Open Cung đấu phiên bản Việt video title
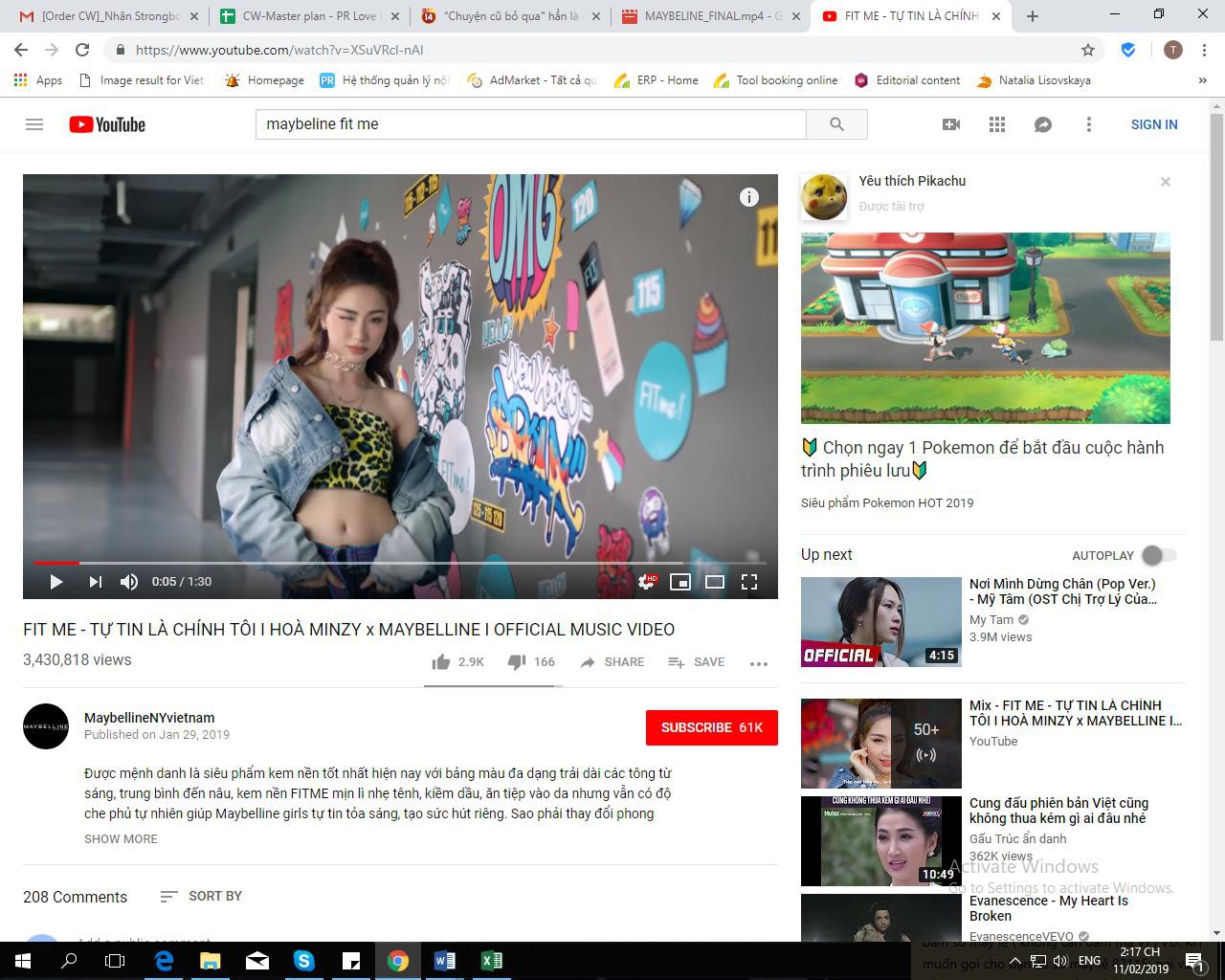Screen dimensions: 1225x980 tap(1059, 811)
